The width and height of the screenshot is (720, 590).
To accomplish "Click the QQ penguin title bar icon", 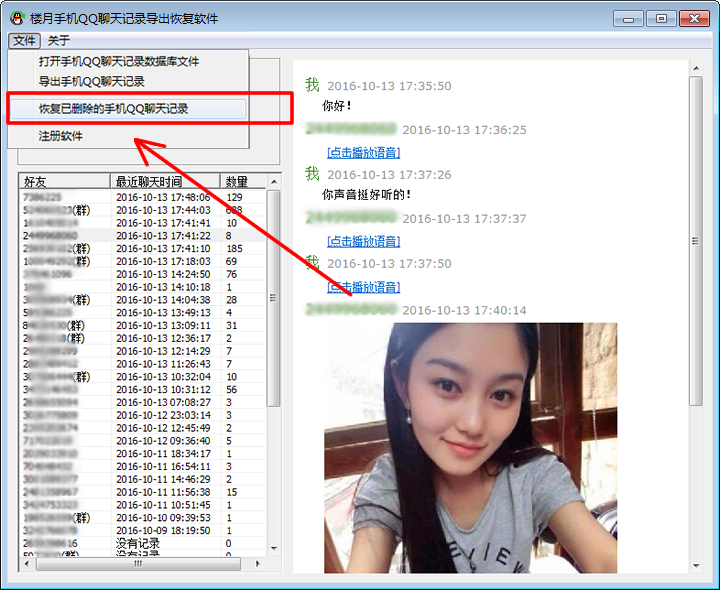I will (x=17, y=18).
